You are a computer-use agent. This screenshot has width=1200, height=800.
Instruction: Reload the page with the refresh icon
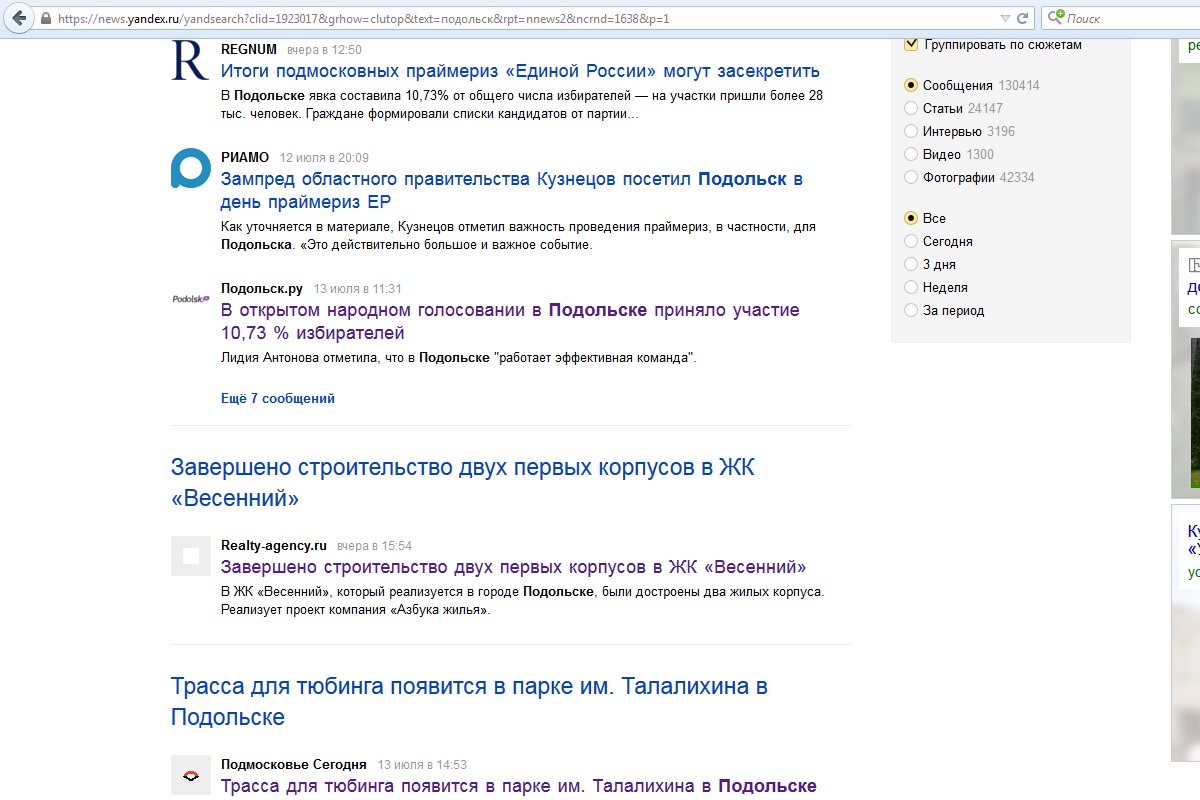click(1023, 18)
